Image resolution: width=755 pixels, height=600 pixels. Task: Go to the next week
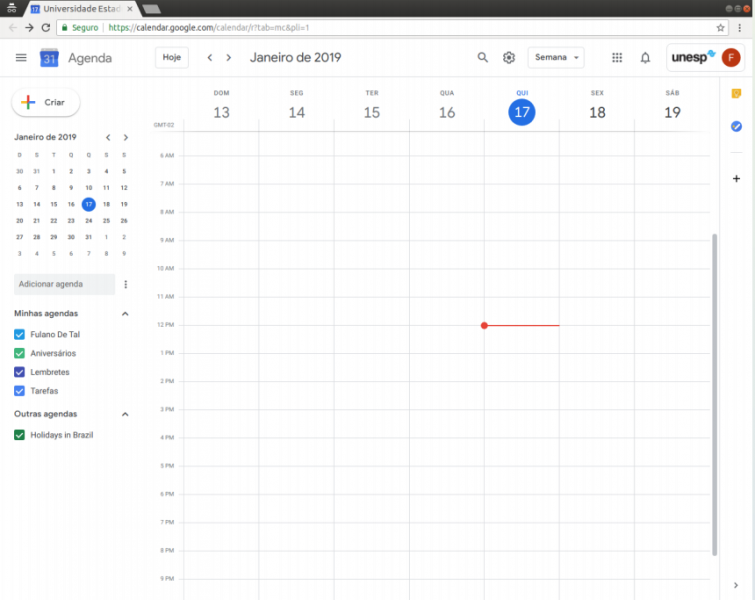pyautogui.click(x=229, y=58)
